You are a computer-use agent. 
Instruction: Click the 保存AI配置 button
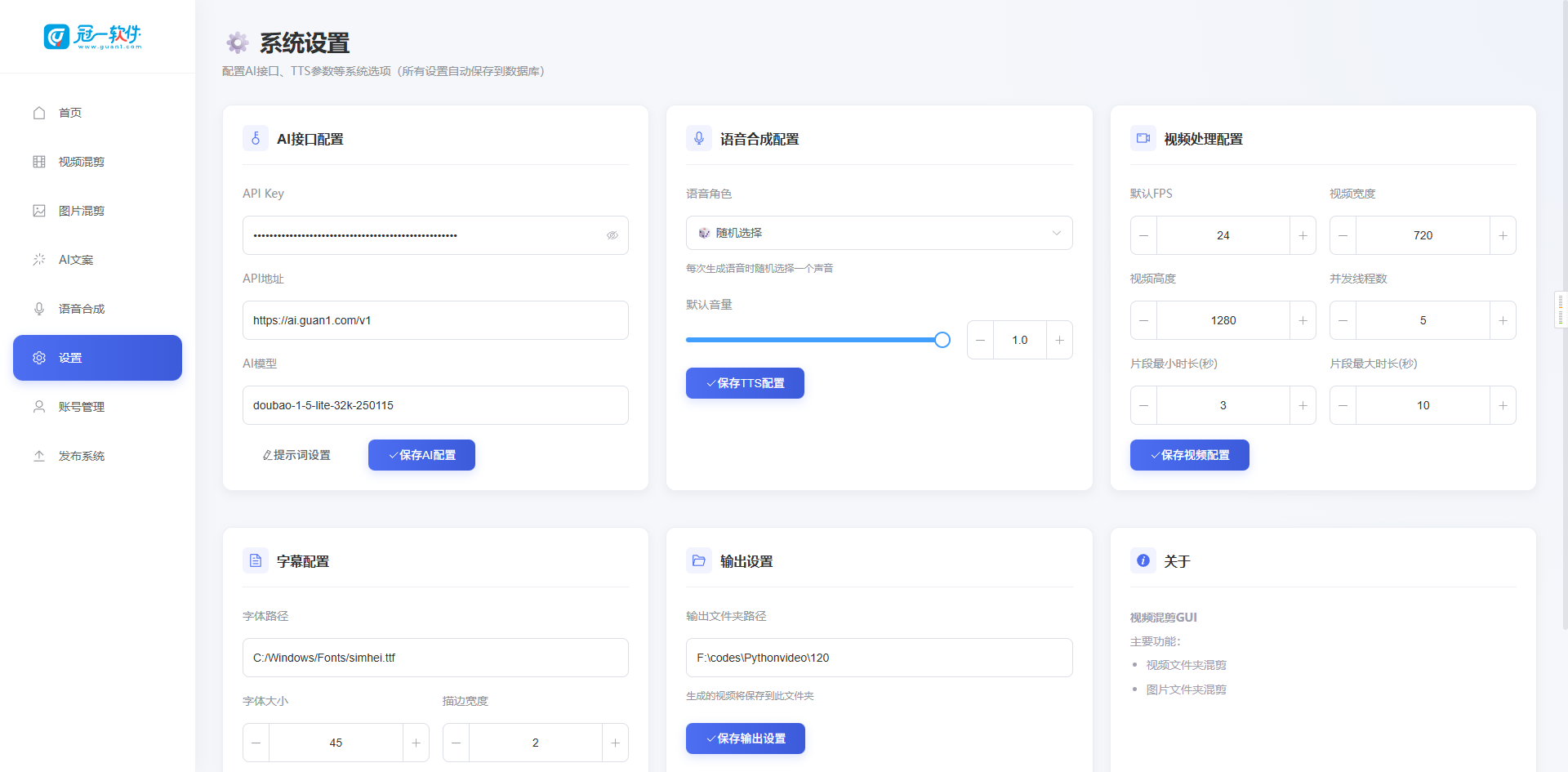pos(421,455)
